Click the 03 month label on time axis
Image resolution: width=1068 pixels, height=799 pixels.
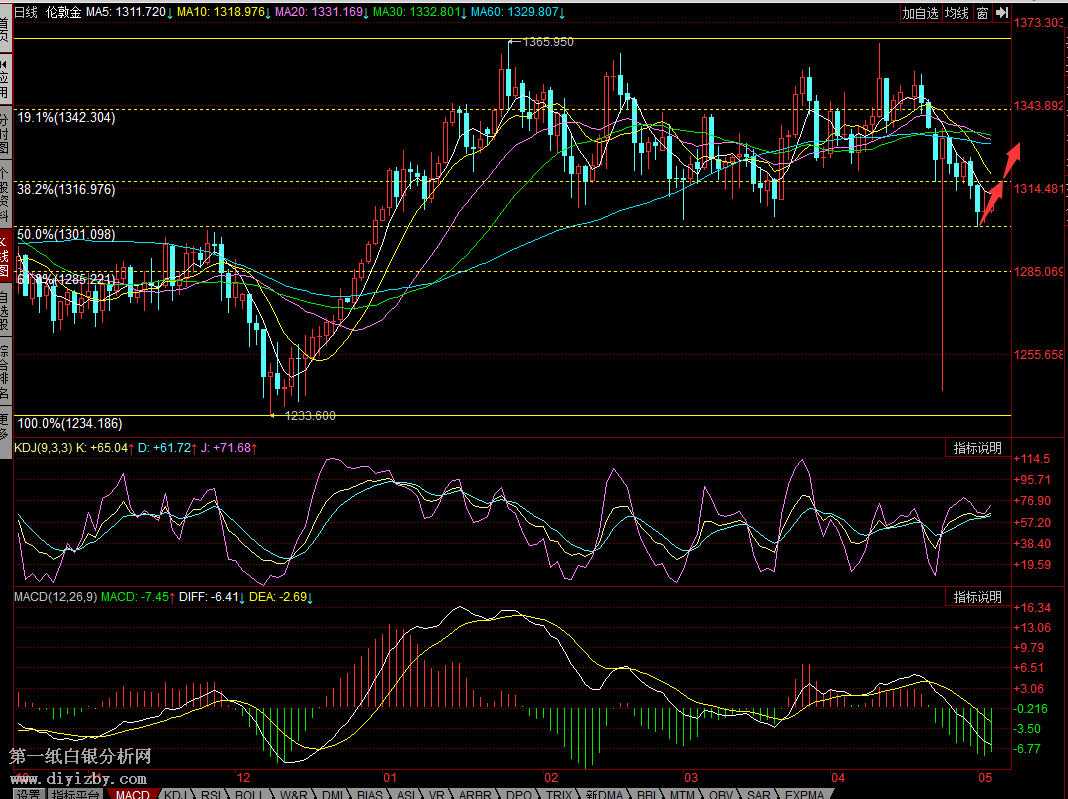691,778
